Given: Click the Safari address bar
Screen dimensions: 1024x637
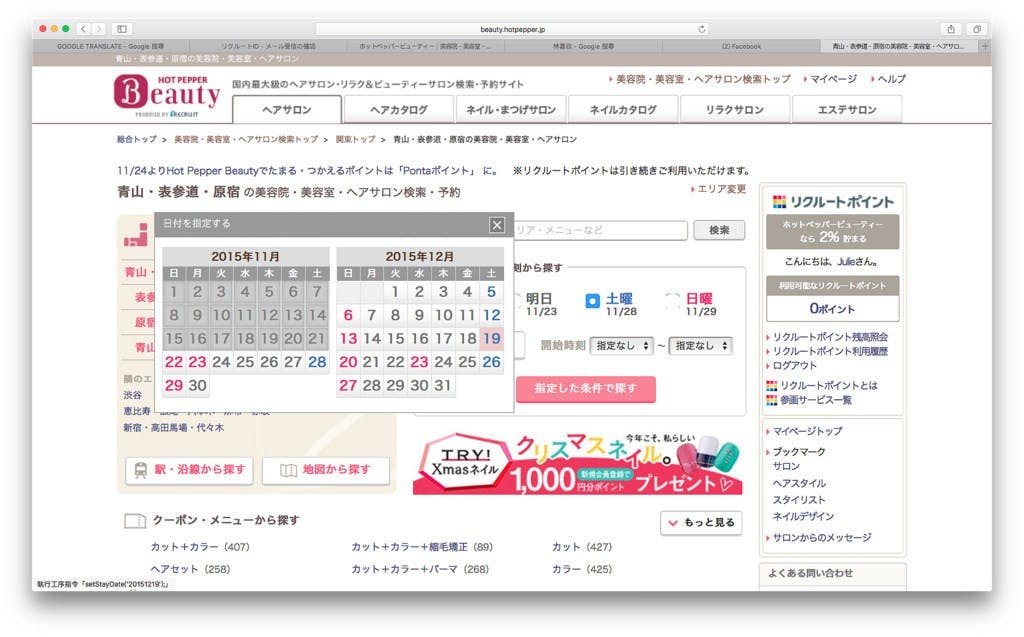Looking at the screenshot, I should pos(513,29).
